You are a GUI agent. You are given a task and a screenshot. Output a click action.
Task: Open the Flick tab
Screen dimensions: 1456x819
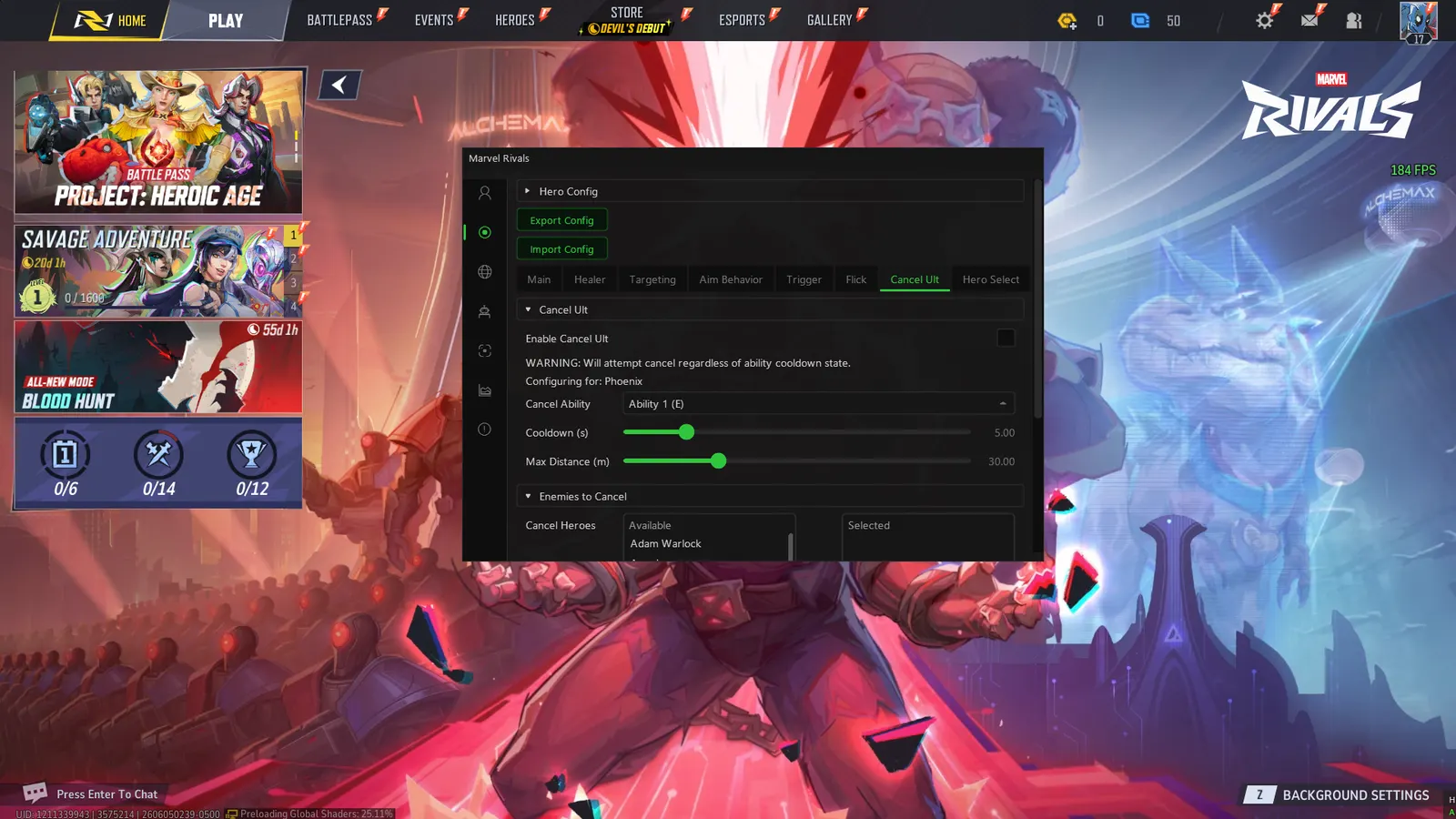coord(855,279)
